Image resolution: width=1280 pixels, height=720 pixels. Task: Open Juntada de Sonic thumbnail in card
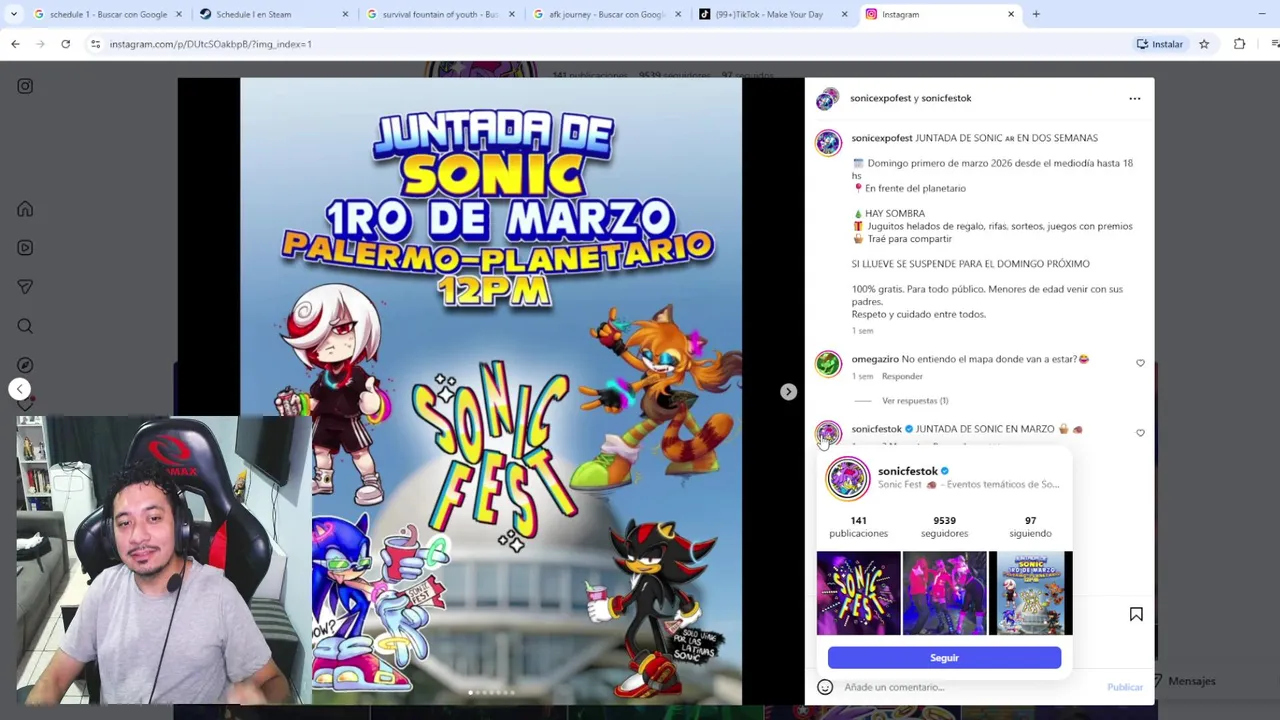1030,593
